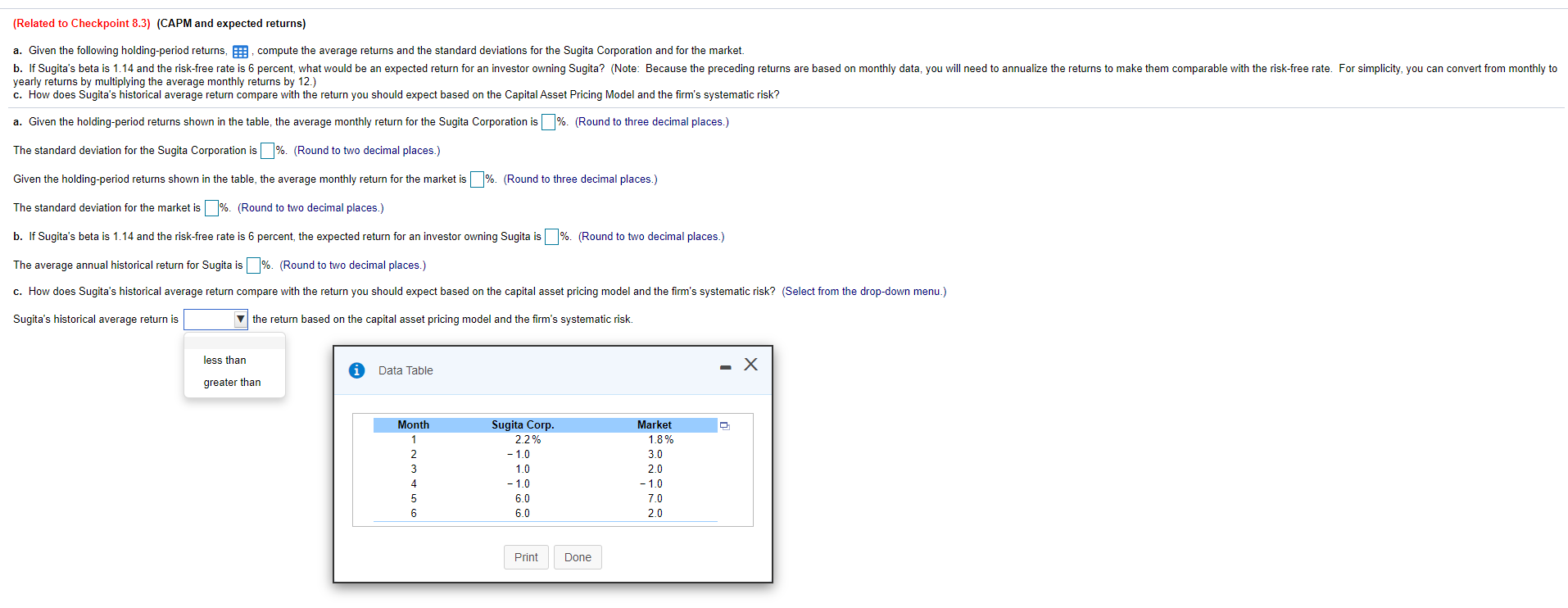The height and width of the screenshot is (608, 1568).
Task: Click the market standard deviation input box
Action: (212, 208)
